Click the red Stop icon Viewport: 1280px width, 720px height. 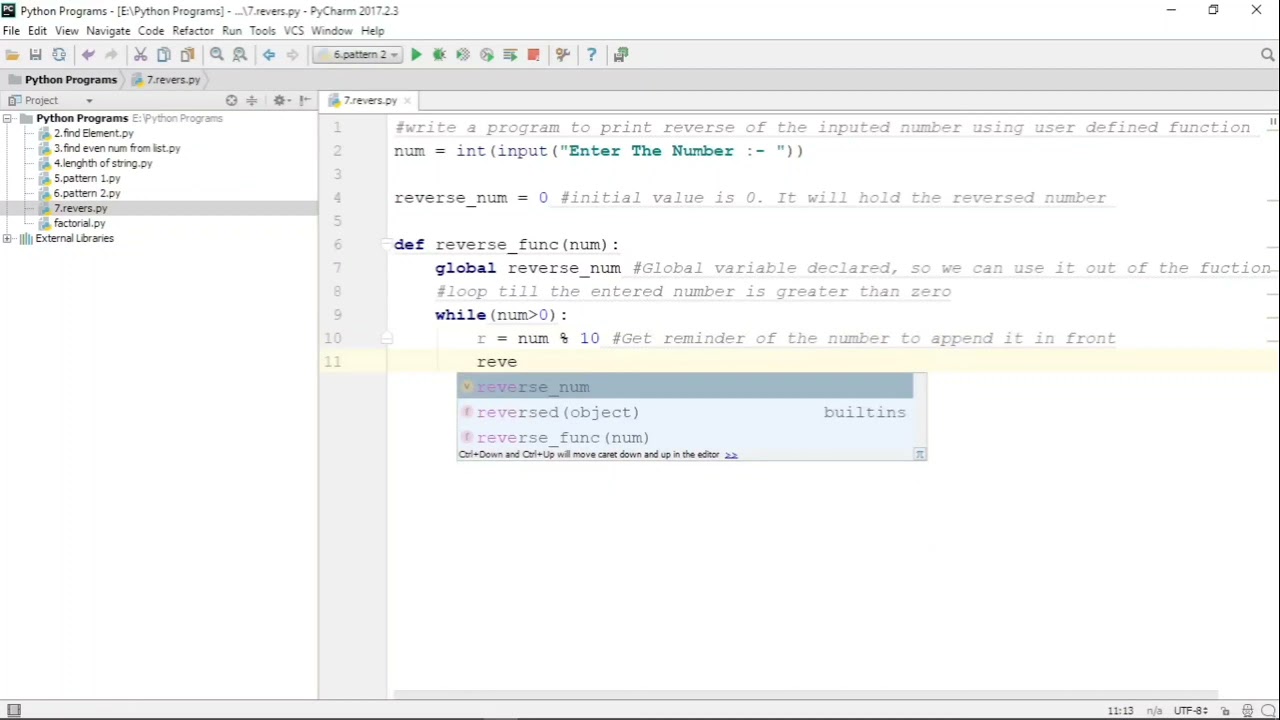(x=533, y=55)
